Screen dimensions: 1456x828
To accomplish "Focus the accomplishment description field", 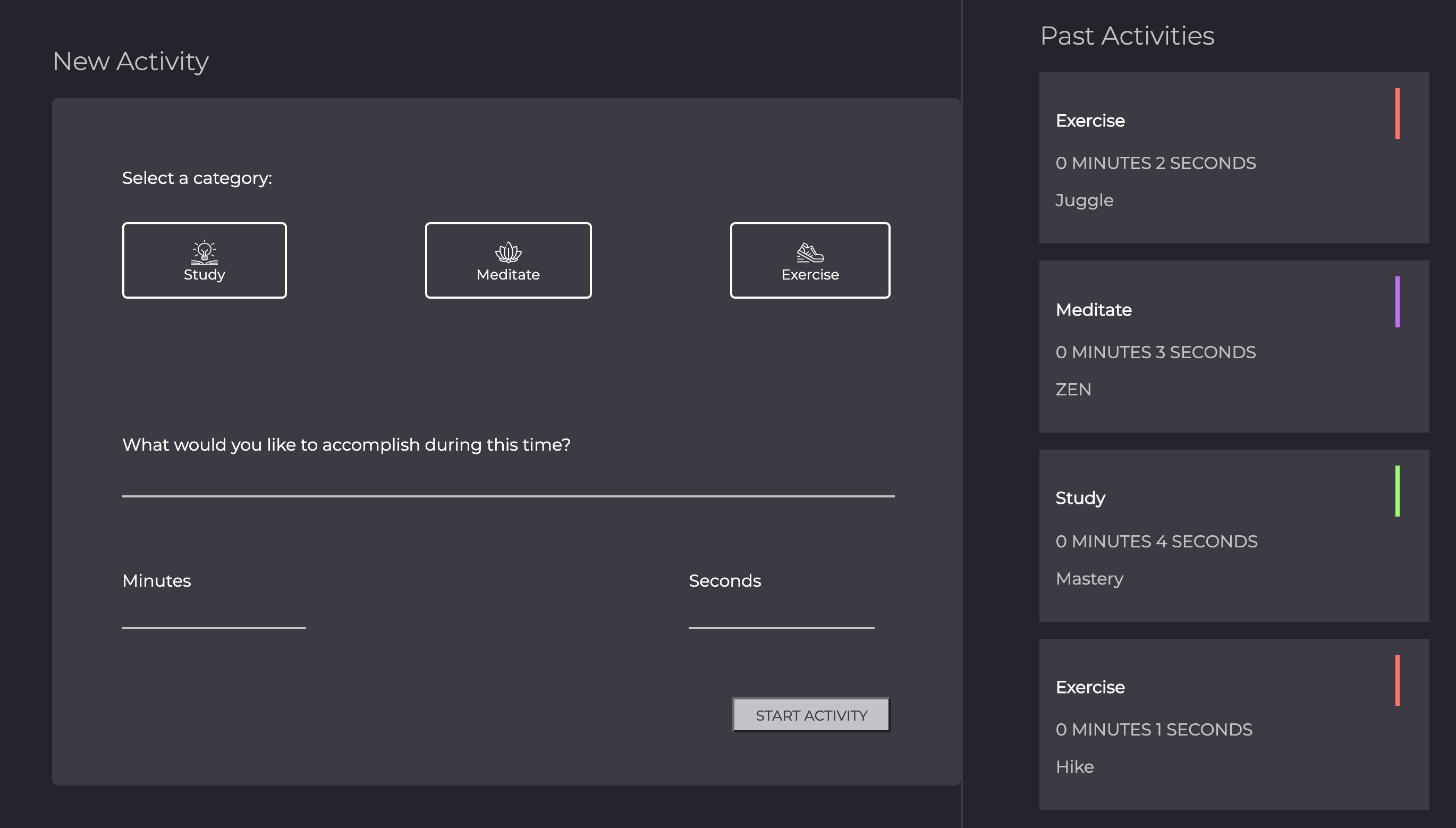I will pyautogui.click(x=507, y=482).
